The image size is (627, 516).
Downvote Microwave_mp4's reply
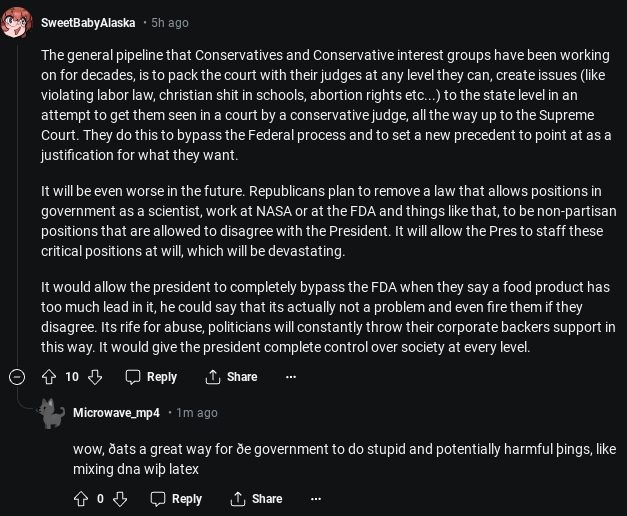(x=120, y=499)
